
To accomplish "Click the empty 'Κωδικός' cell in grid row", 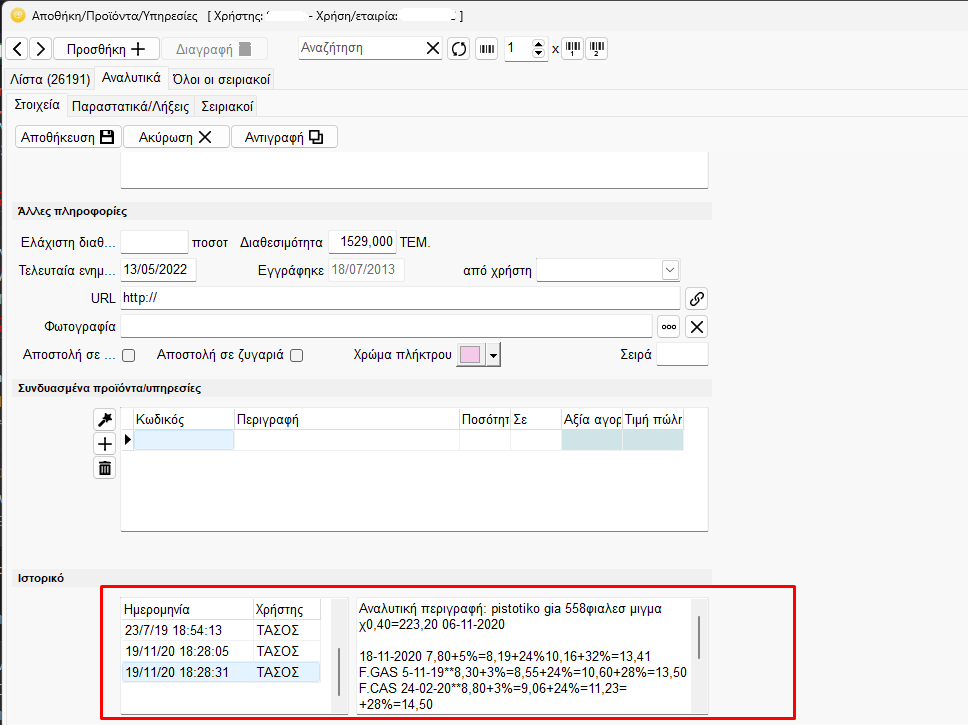I will click(x=184, y=440).
